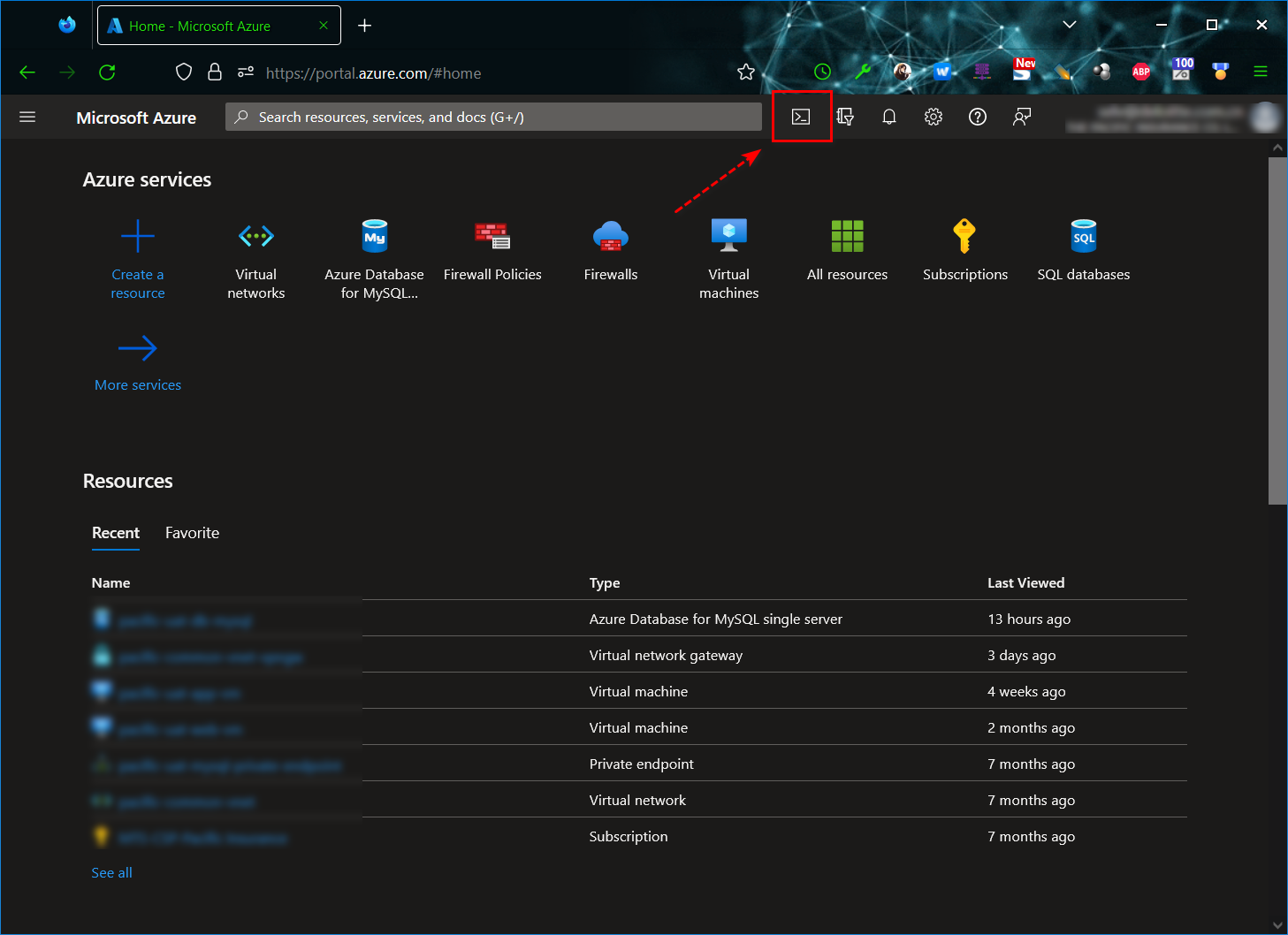1288x935 pixels.
Task: Click Create a resource plus icon
Action: click(138, 236)
